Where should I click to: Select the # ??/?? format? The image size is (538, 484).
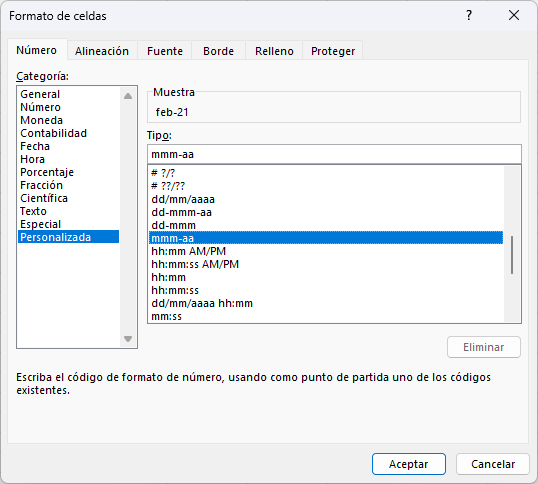tap(326, 186)
